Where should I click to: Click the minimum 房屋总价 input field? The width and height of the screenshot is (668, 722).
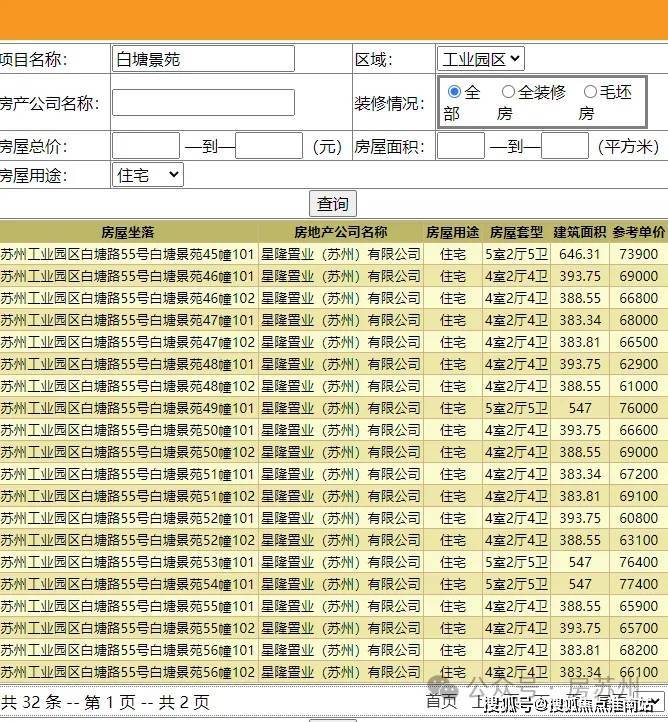pyautogui.click(x=145, y=146)
